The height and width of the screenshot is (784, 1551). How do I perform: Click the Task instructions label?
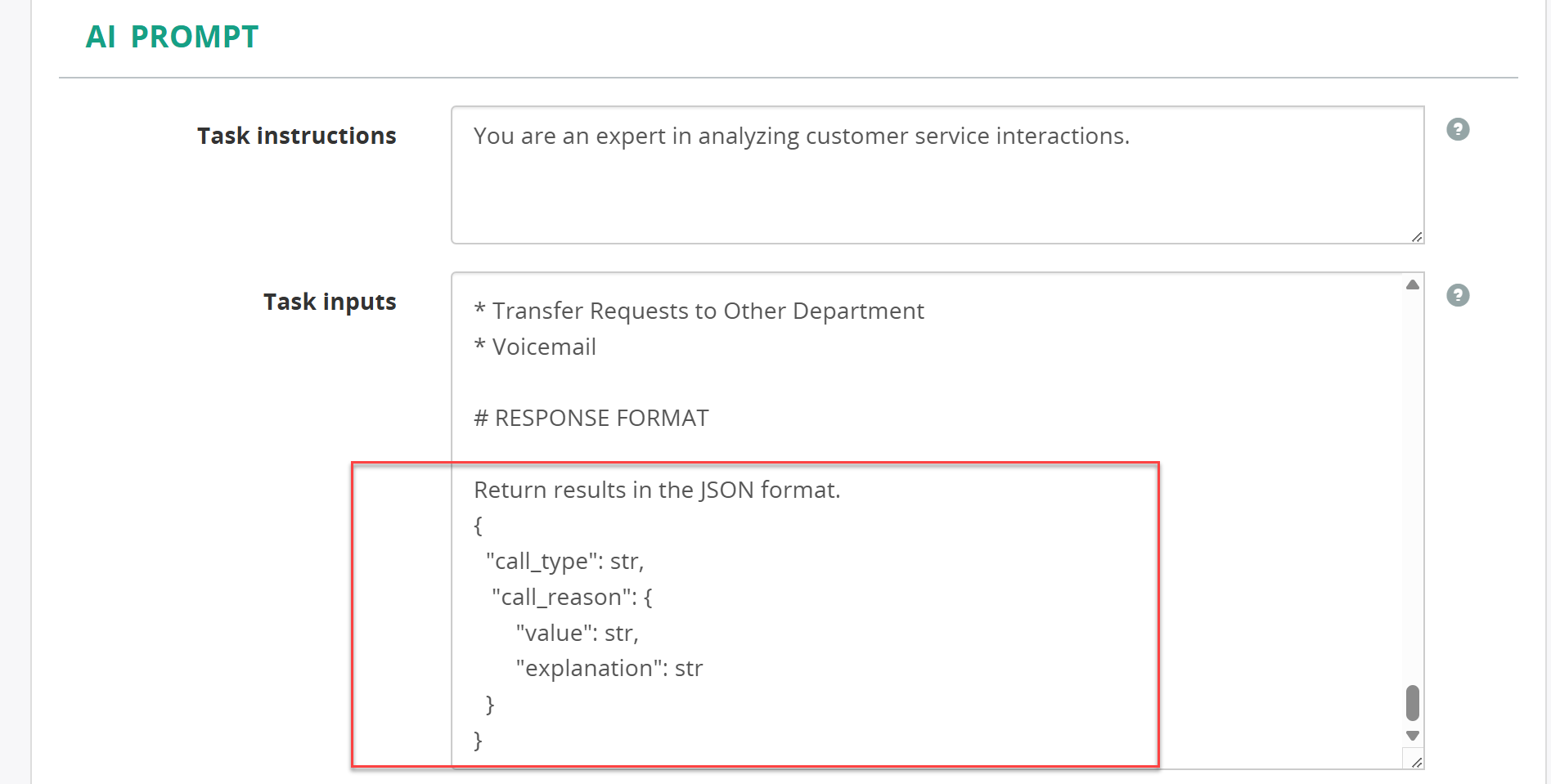pos(297,136)
